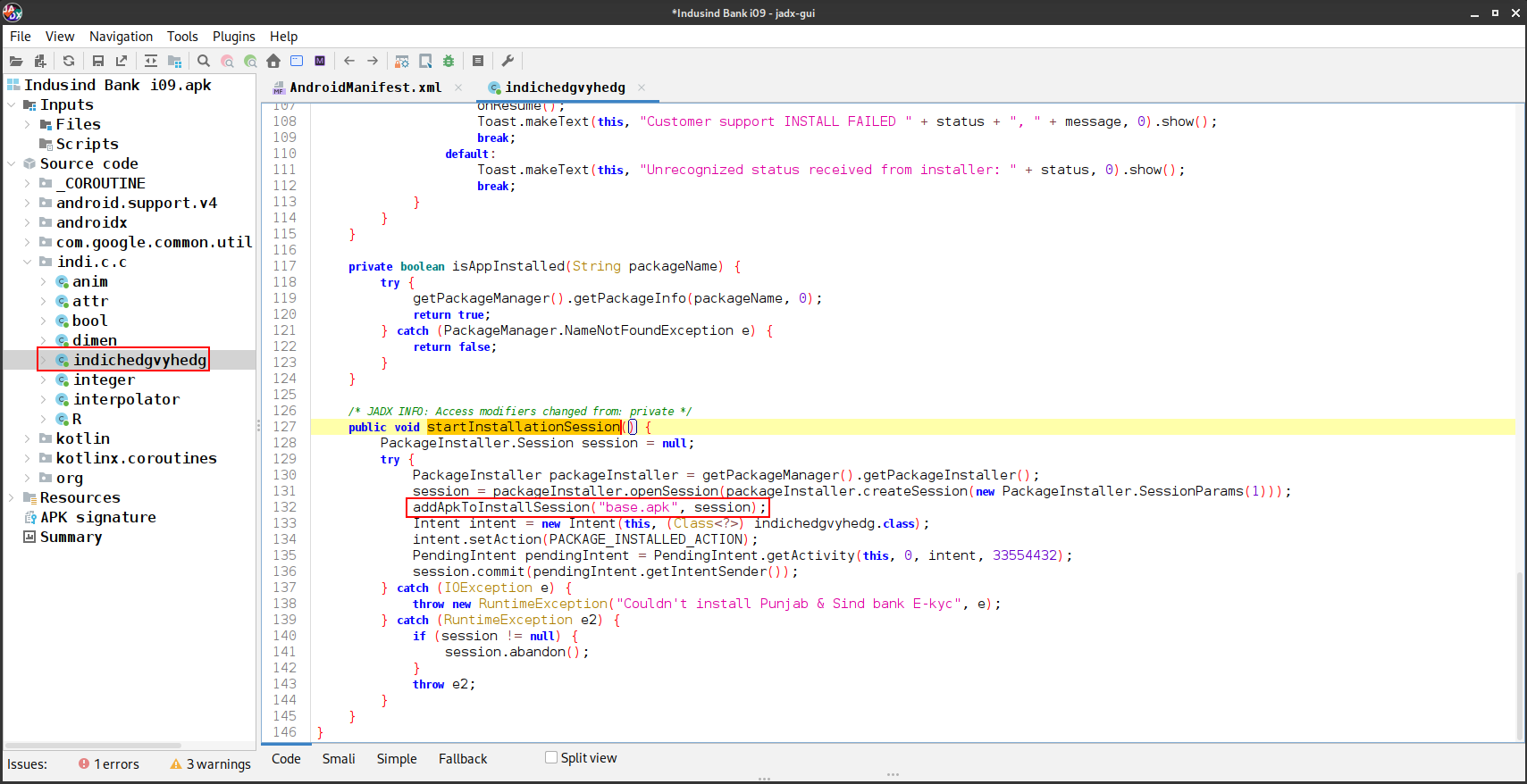
Task: Collapse the indi.c.c package
Action: pyautogui.click(x=28, y=262)
